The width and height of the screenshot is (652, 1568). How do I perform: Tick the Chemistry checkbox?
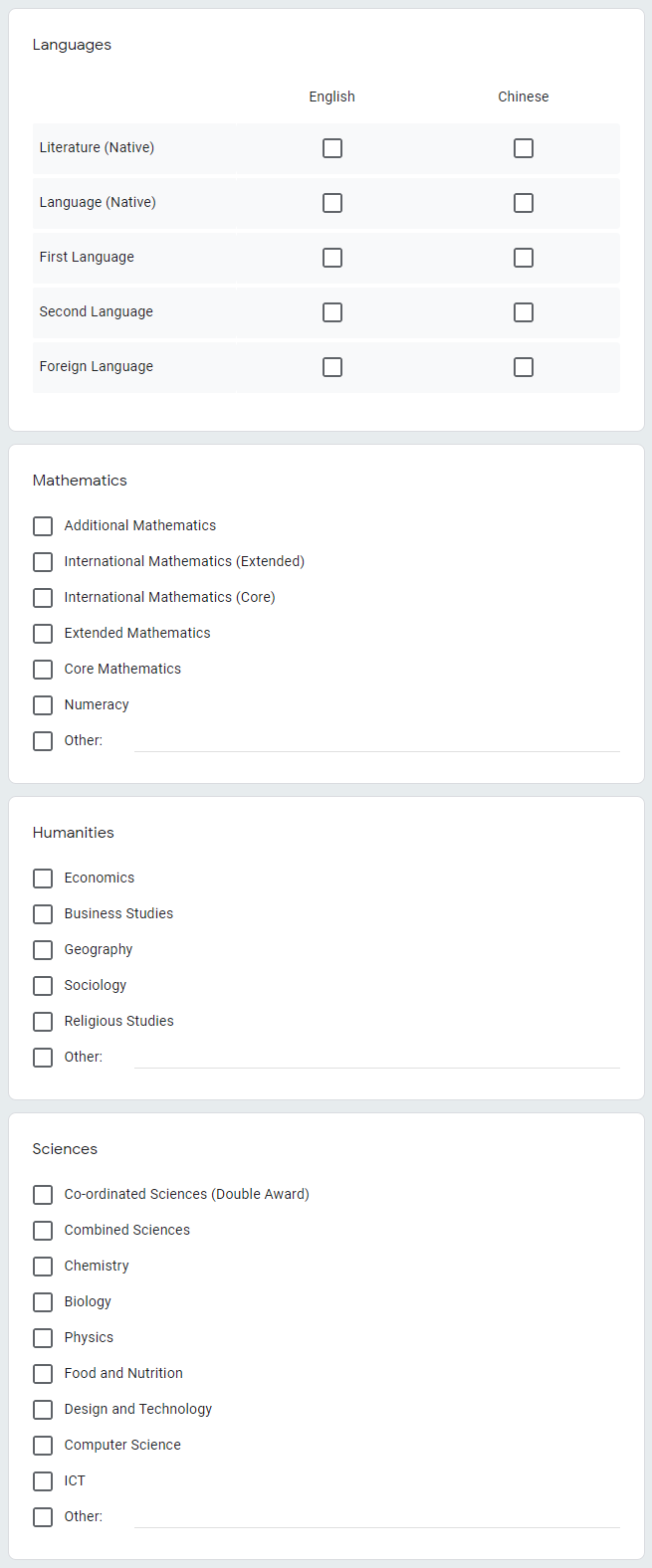tap(43, 1267)
